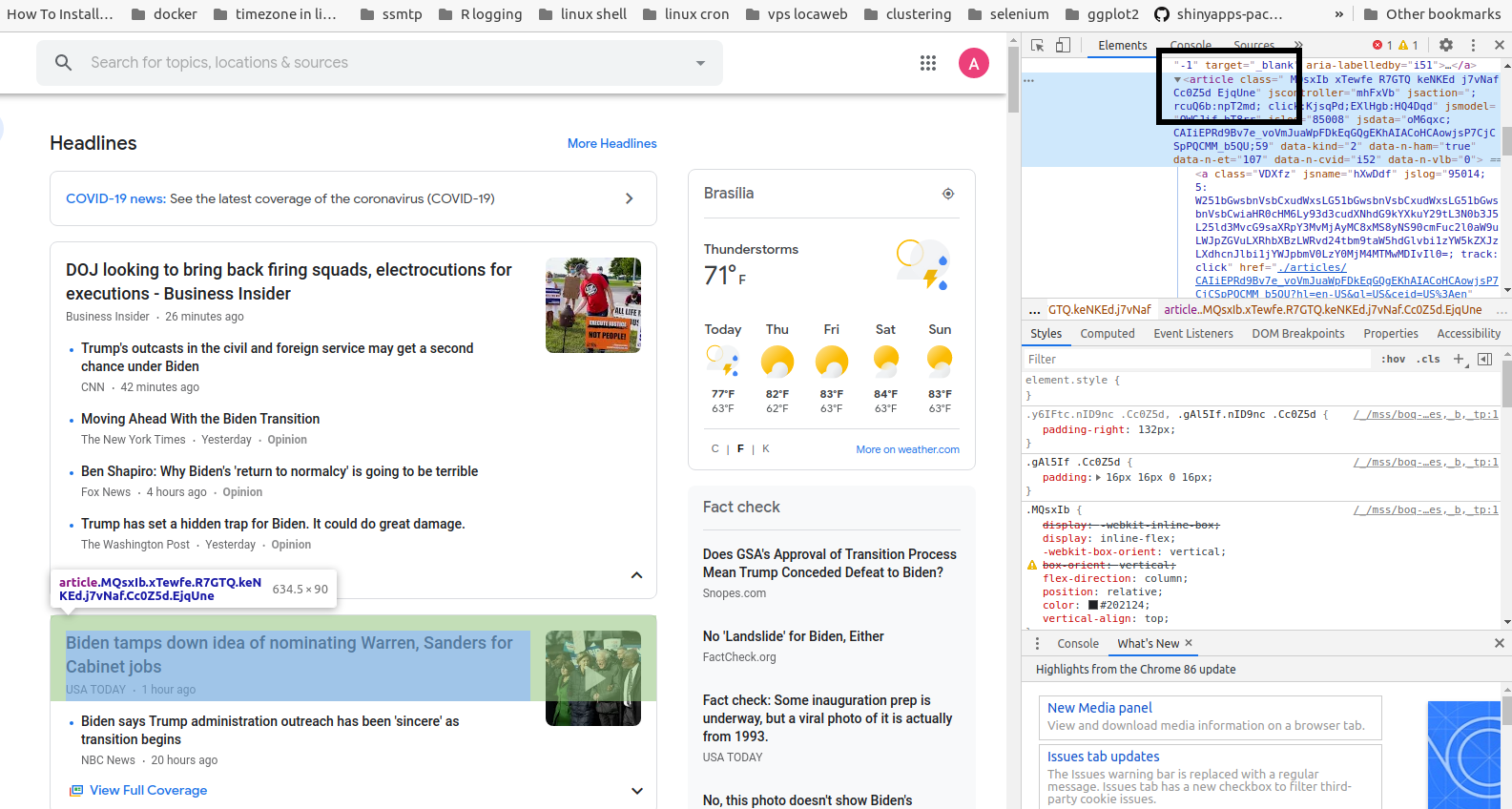The image size is (1512, 809).
Task: Open the search options dropdown arrow
Action: click(x=700, y=64)
